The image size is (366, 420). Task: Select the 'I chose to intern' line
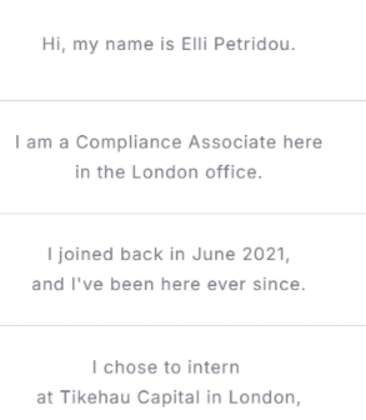(166, 367)
